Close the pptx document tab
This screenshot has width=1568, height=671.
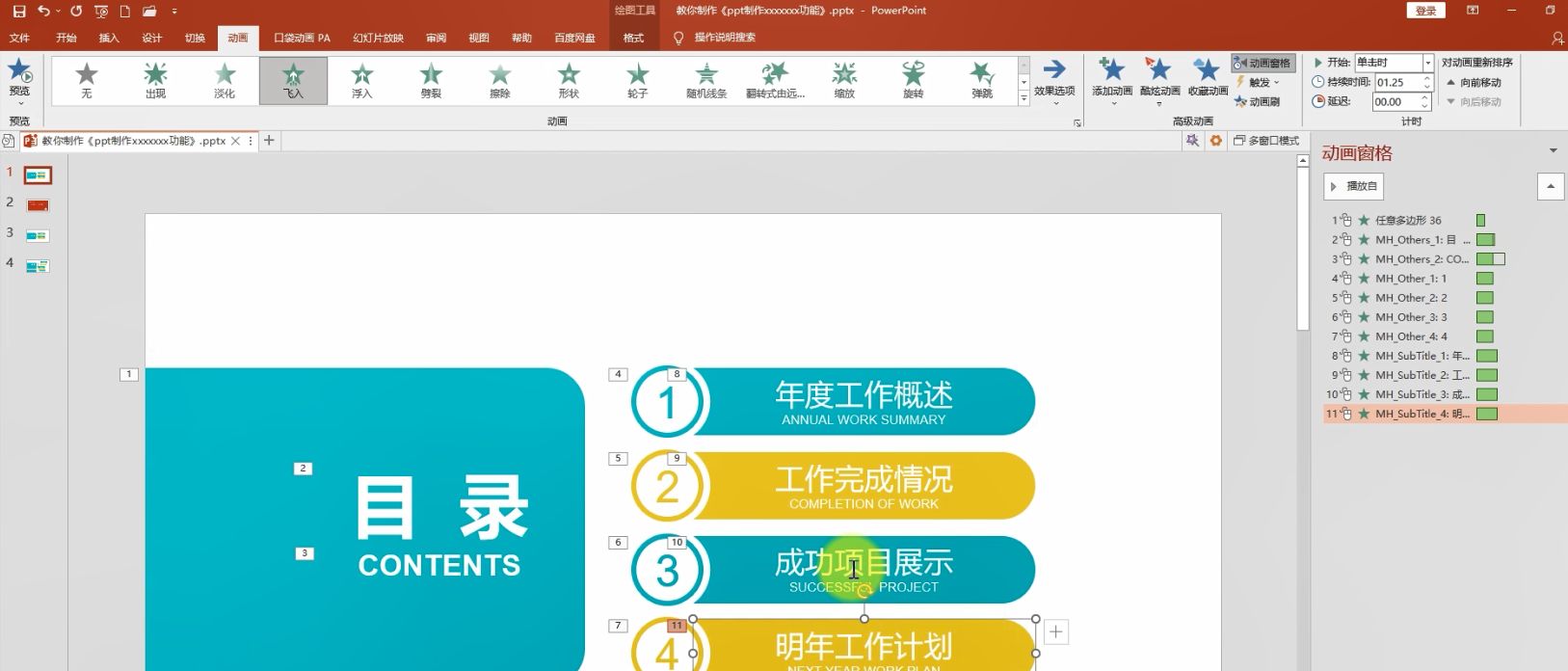[235, 141]
